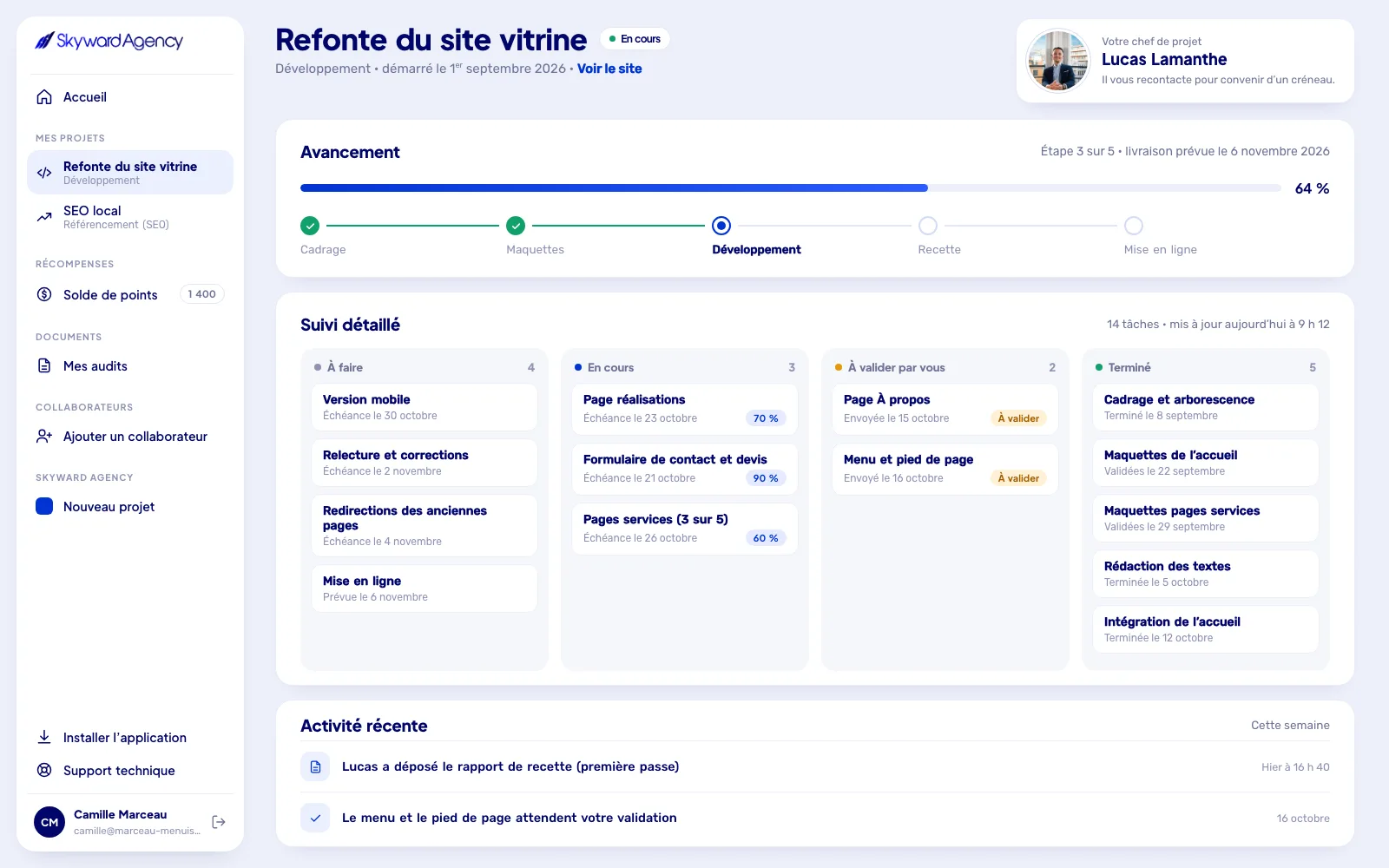Screen dimensions: 1389x868
Task: Open Cadrage et arborescence card
Action: [1206, 408]
